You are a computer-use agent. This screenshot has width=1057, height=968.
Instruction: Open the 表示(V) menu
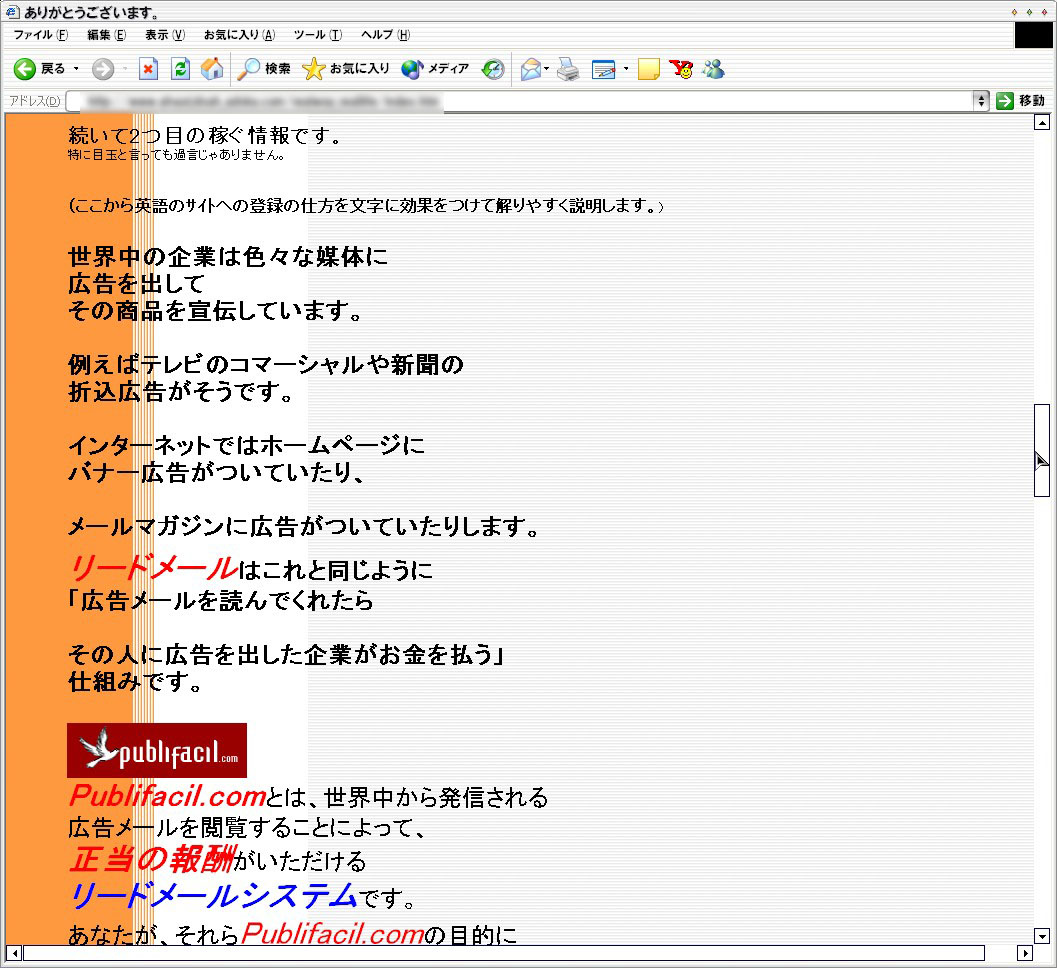pyautogui.click(x=165, y=35)
